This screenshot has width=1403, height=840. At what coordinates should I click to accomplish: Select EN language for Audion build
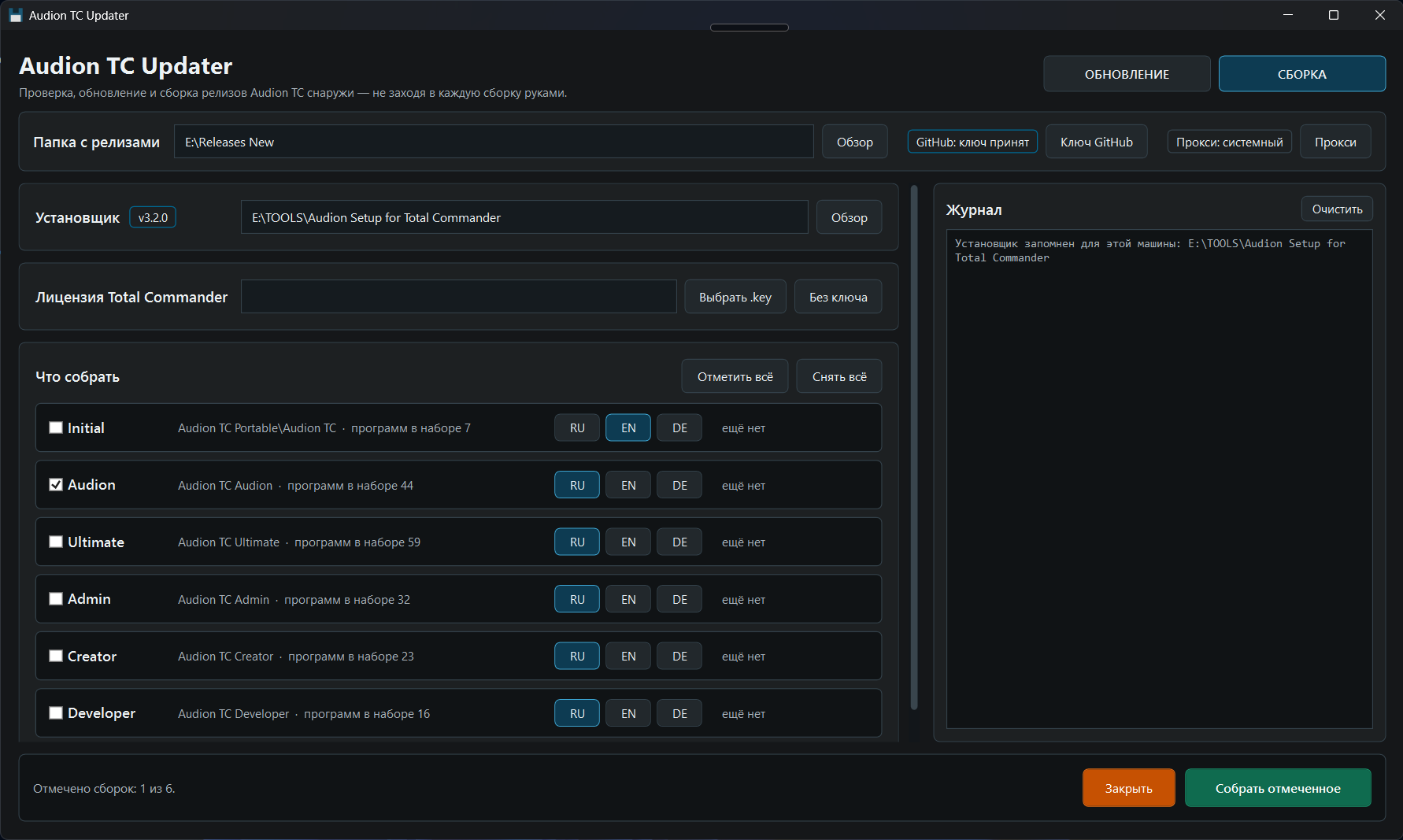(x=628, y=485)
